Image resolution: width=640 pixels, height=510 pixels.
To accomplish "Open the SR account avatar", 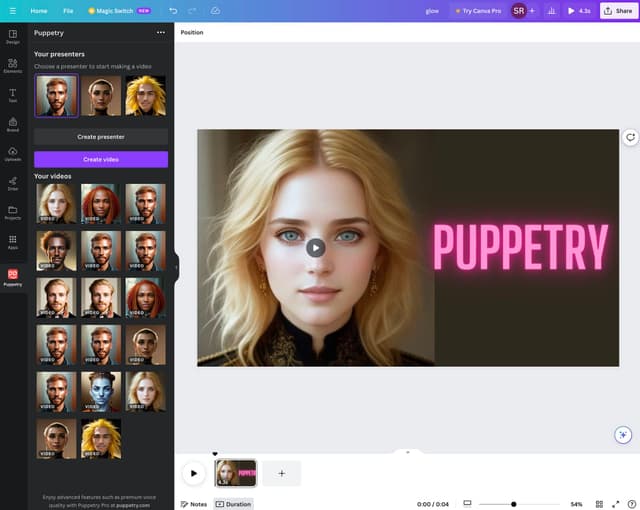I will click(x=519, y=11).
